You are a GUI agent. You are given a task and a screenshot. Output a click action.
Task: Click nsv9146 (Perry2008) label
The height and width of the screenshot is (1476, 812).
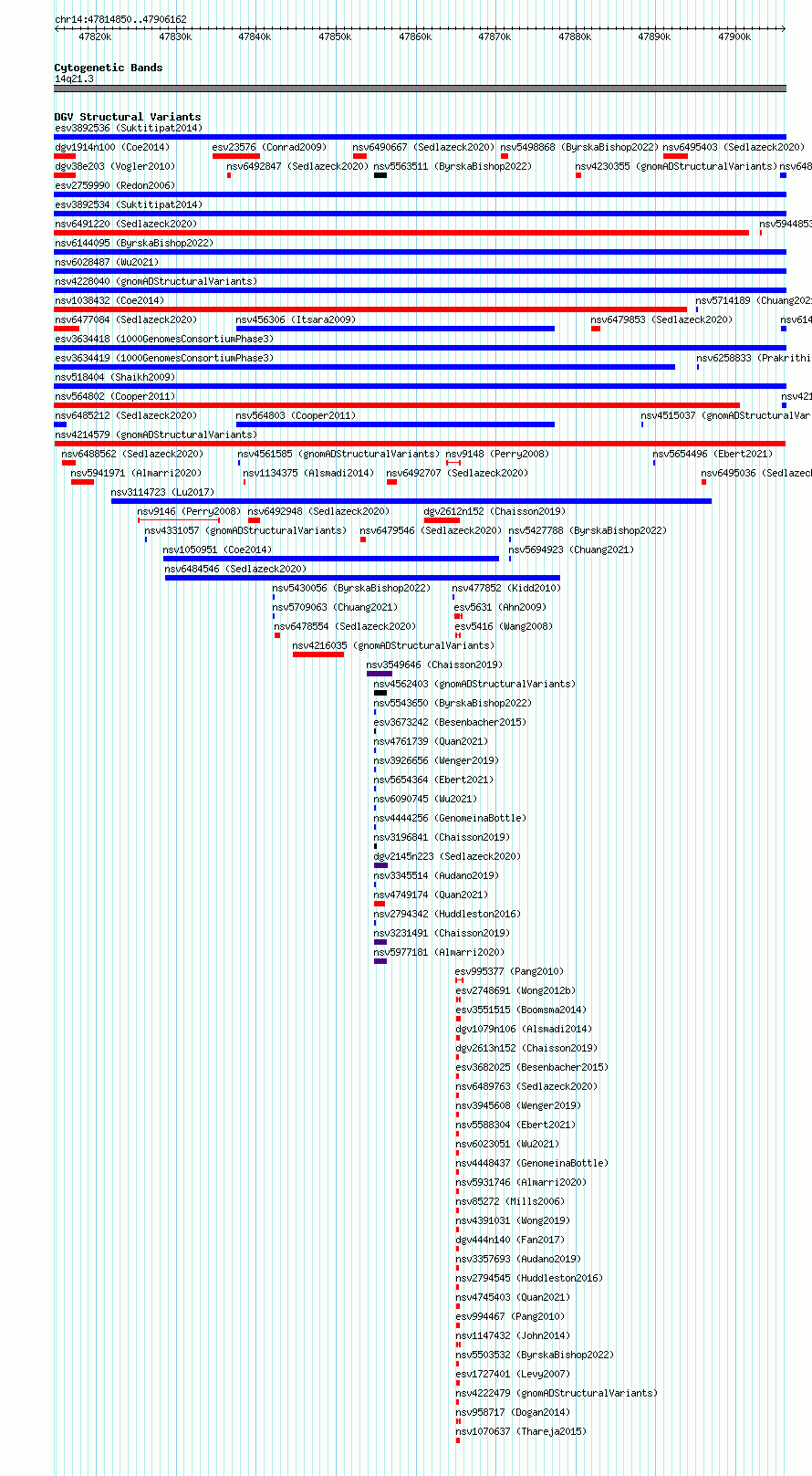(189, 511)
